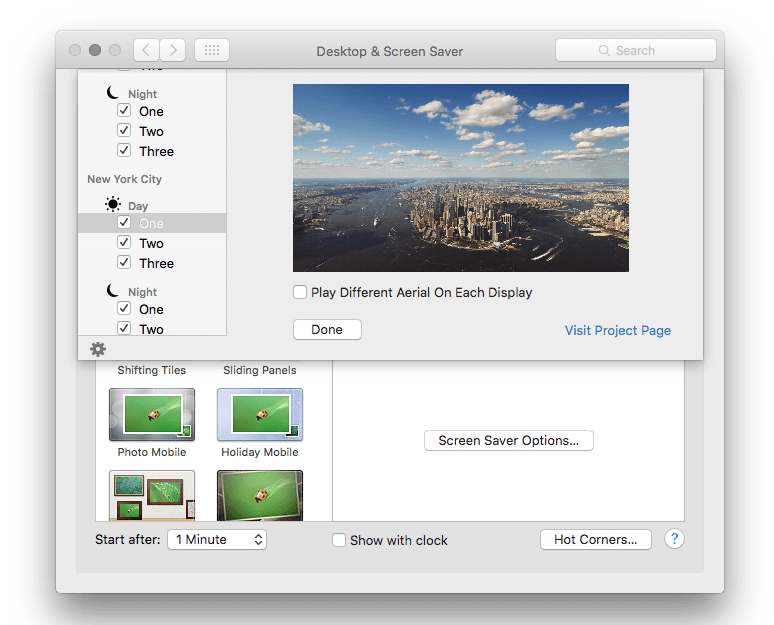Select the Shifting Tiles label
774x625 pixels.
tap(152, 370)
